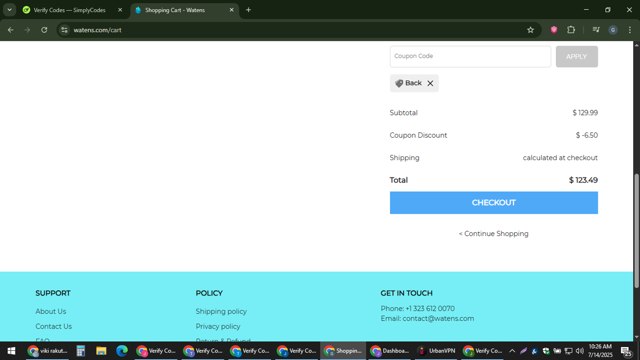
Task: Click the total amount $ 123.49
Action: click(583, 180)
